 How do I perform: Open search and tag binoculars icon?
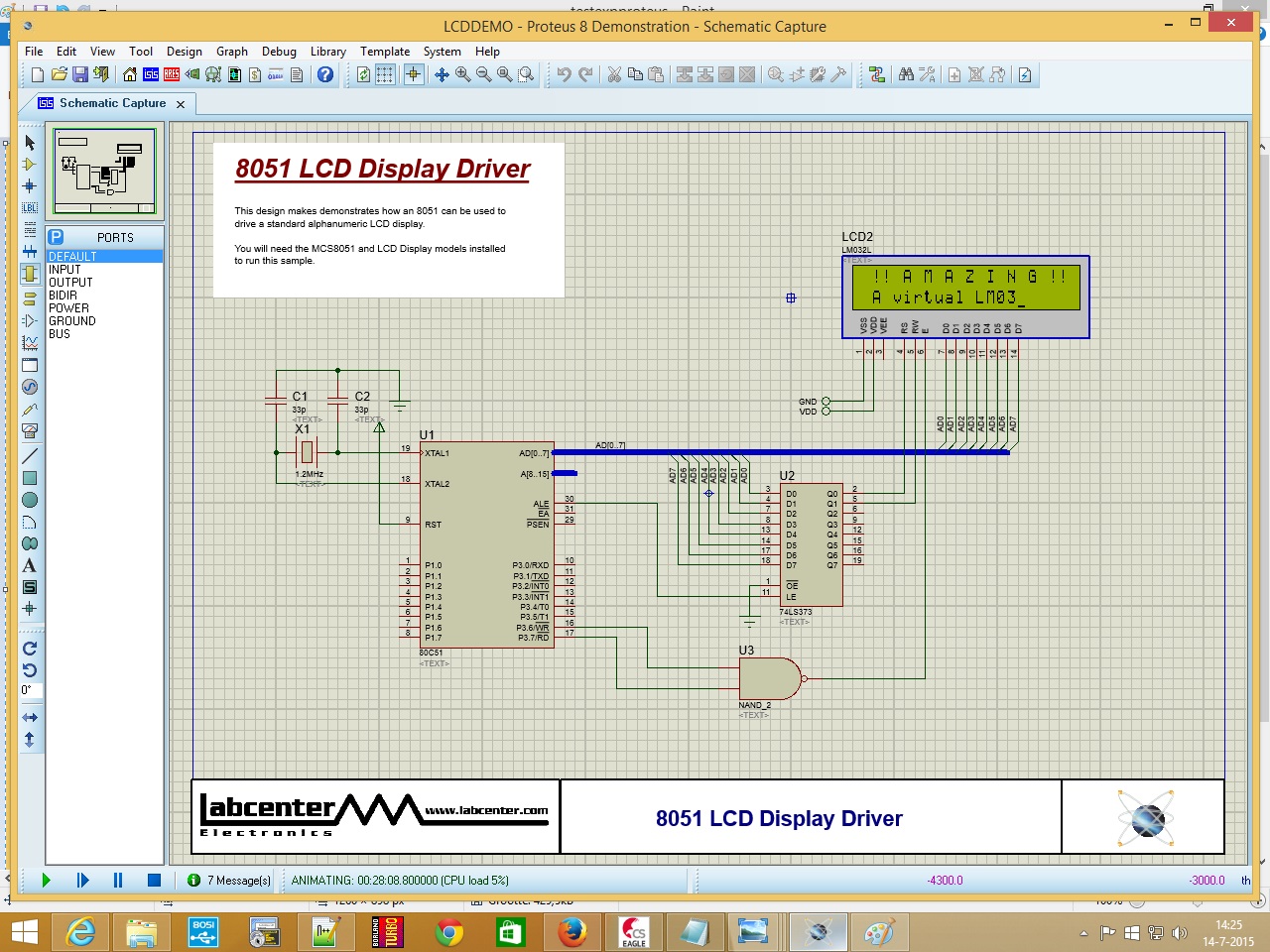click(x=906, y=74)
